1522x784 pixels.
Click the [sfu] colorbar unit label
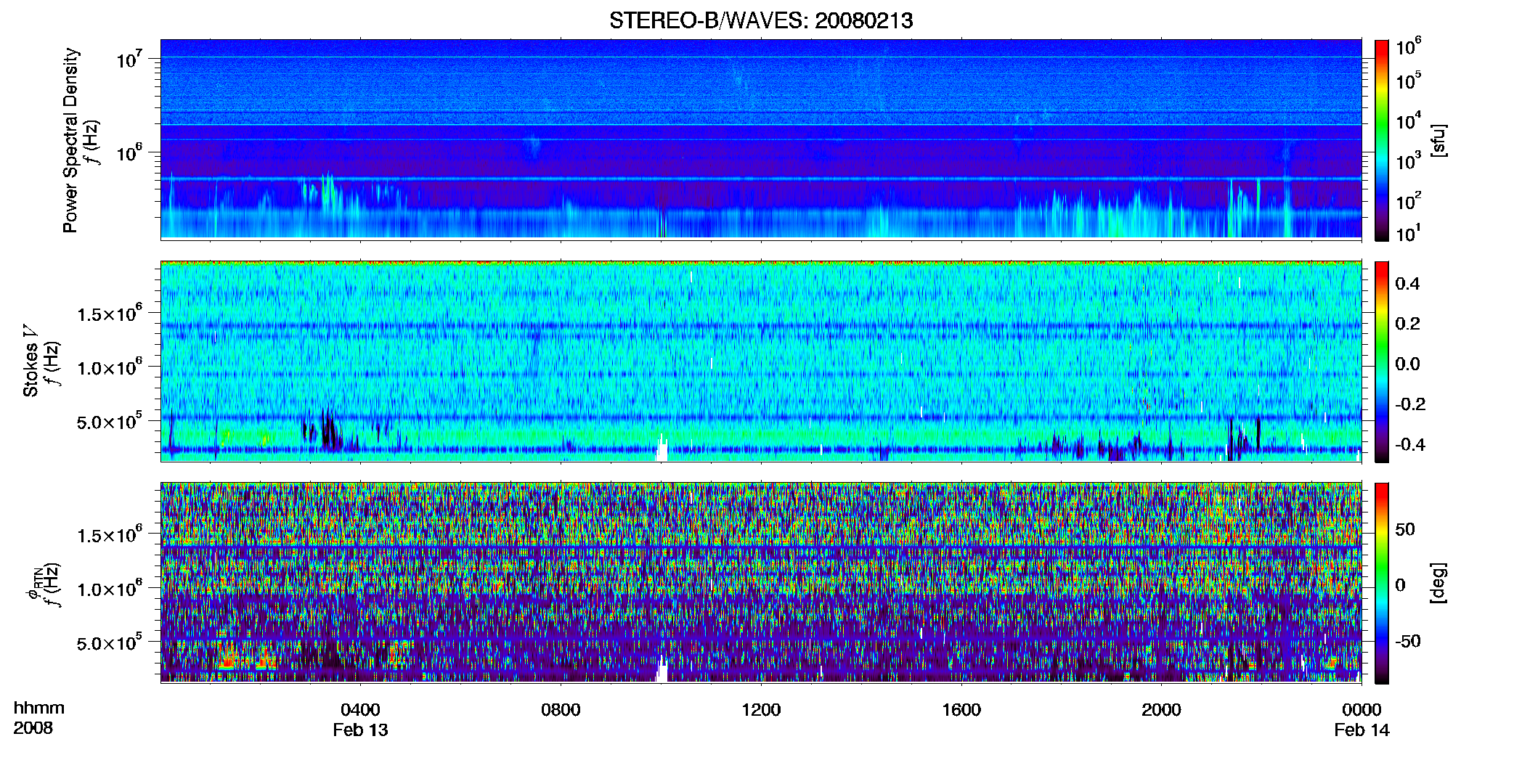(x=1438, y=140)
